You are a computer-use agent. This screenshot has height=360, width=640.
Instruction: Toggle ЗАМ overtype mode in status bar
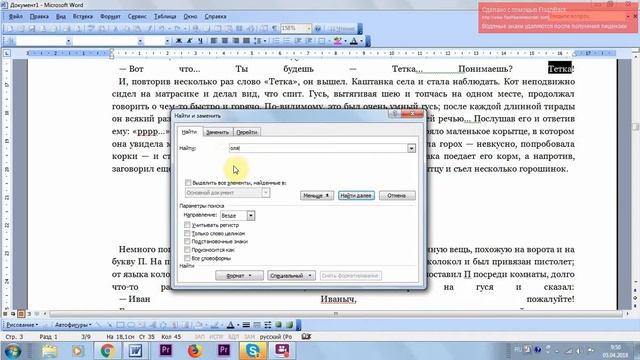click(x=249, y=337)
